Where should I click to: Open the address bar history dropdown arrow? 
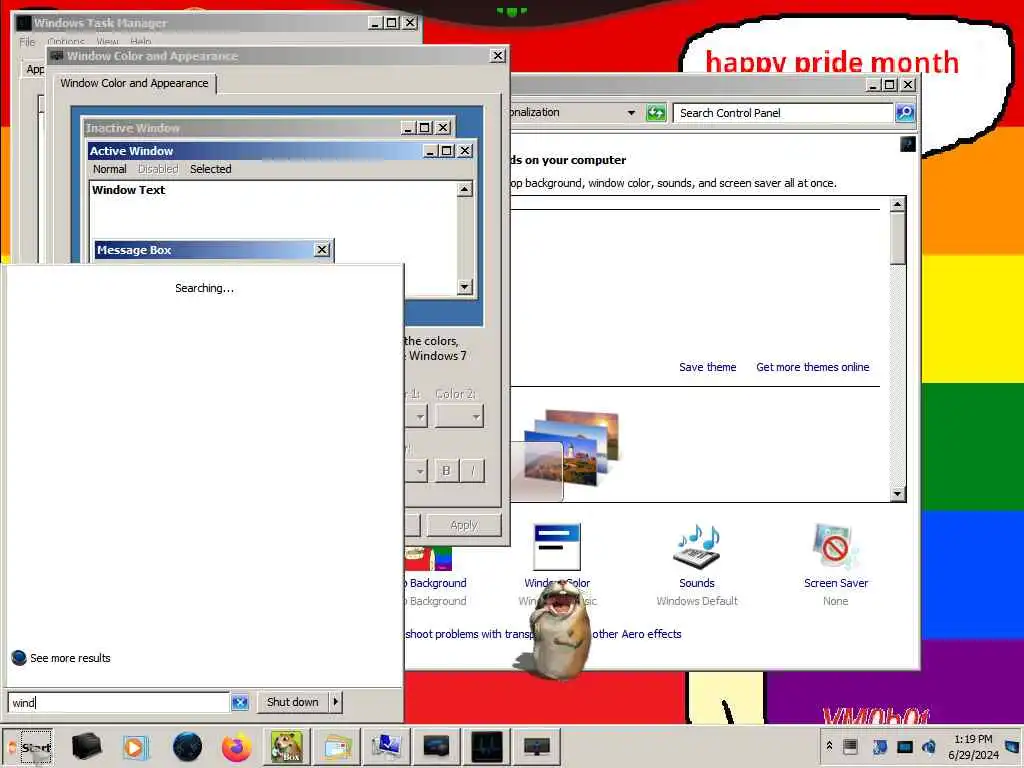point(631,113)
